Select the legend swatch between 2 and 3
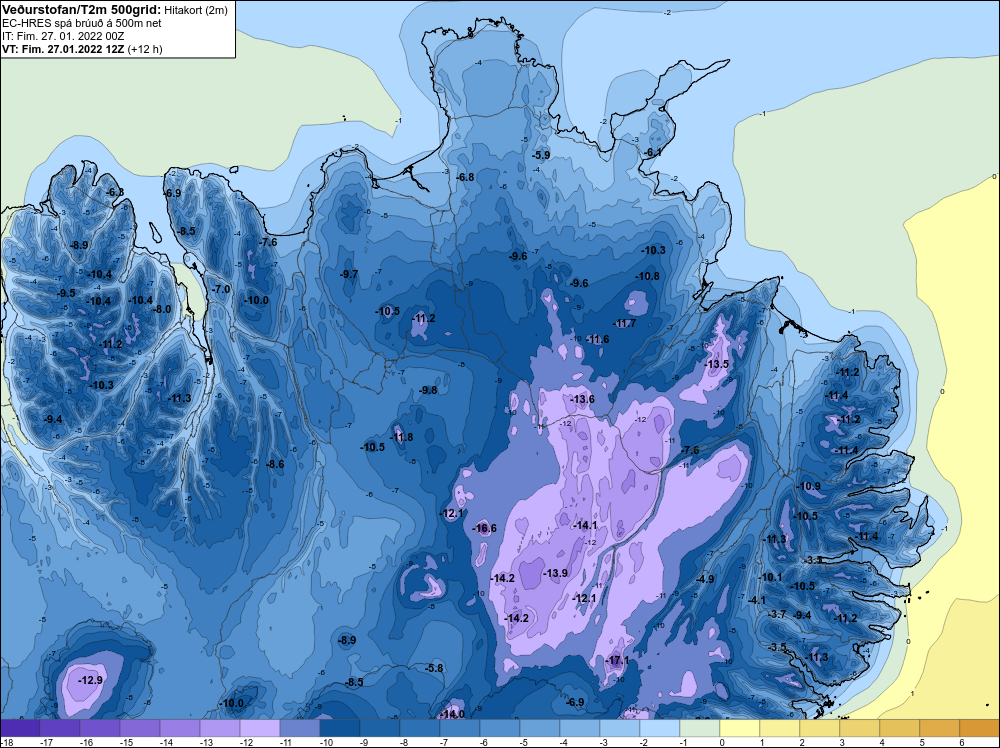This screenshot has width=1000, height=748. pyautogui.click(x=820, y=728)
